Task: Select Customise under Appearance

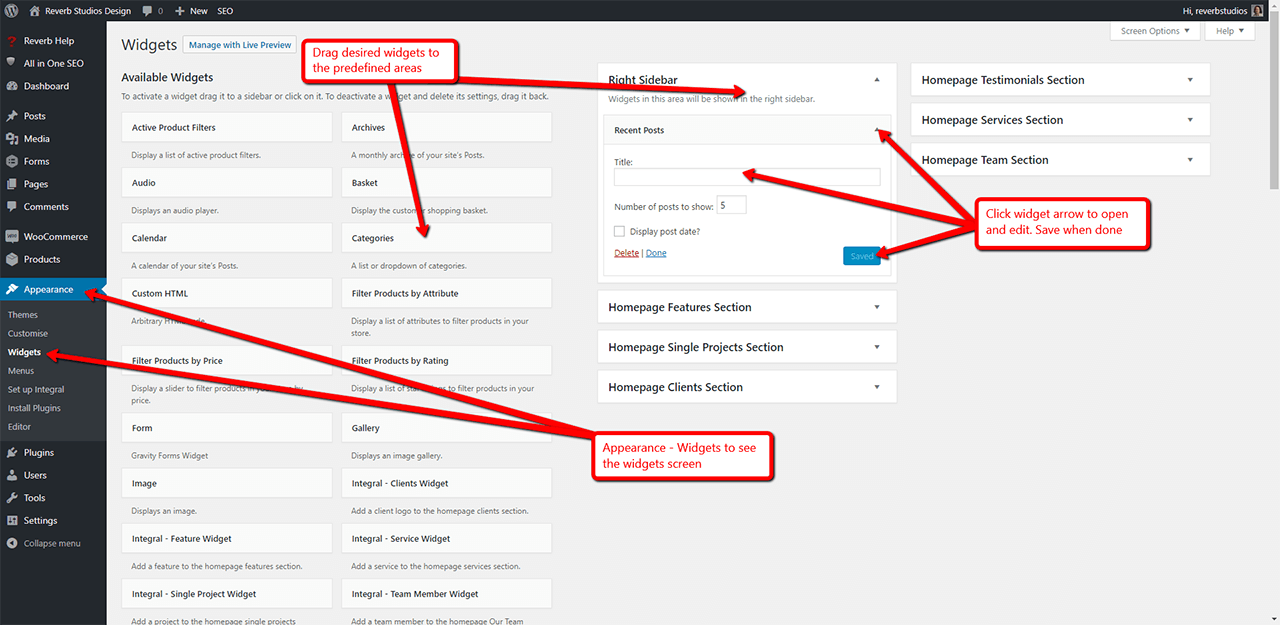Action: click(28, 333)
